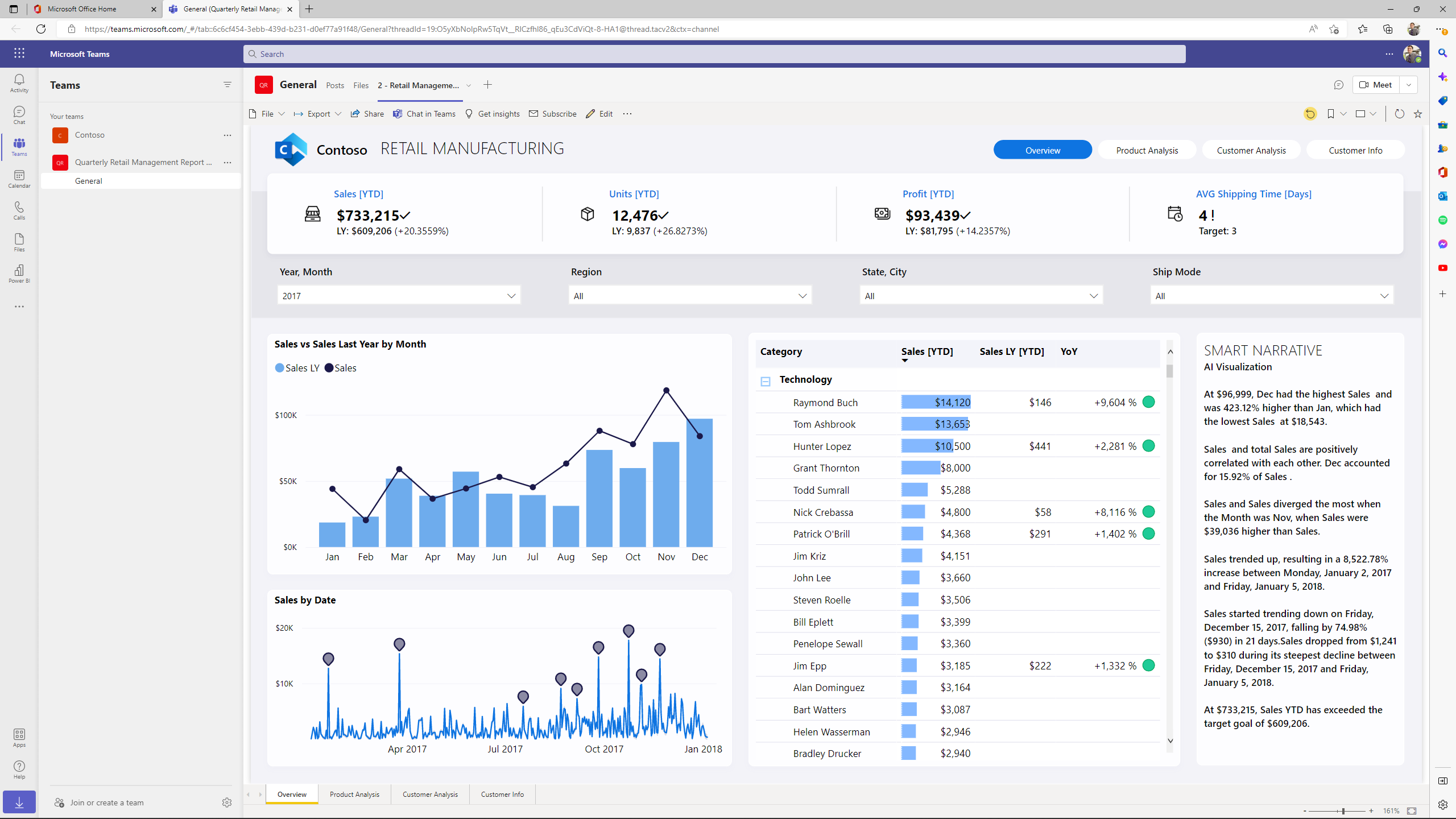Click Join or create a team
Viewport: 1456px width, 819px height.
coord(100,803)
